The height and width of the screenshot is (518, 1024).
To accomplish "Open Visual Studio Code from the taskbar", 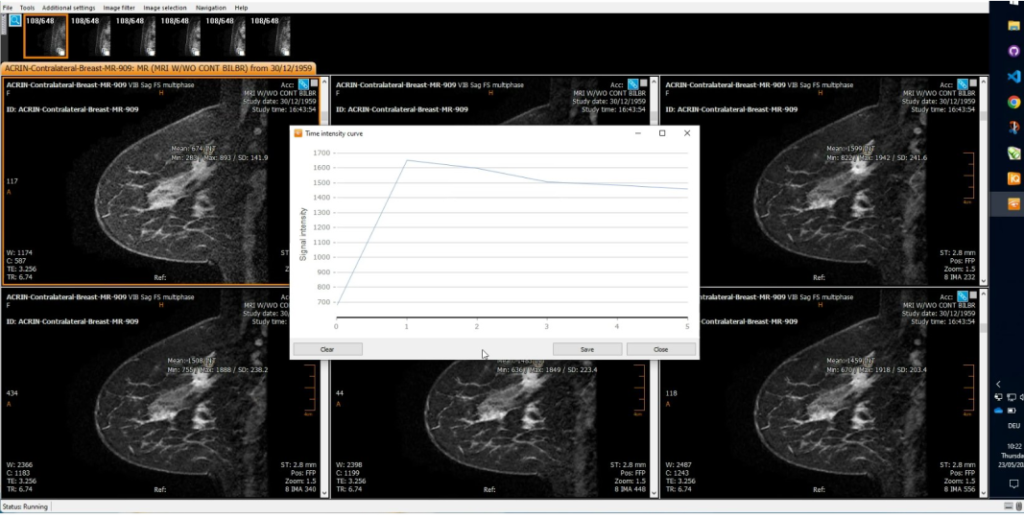I will point(1014,76).
